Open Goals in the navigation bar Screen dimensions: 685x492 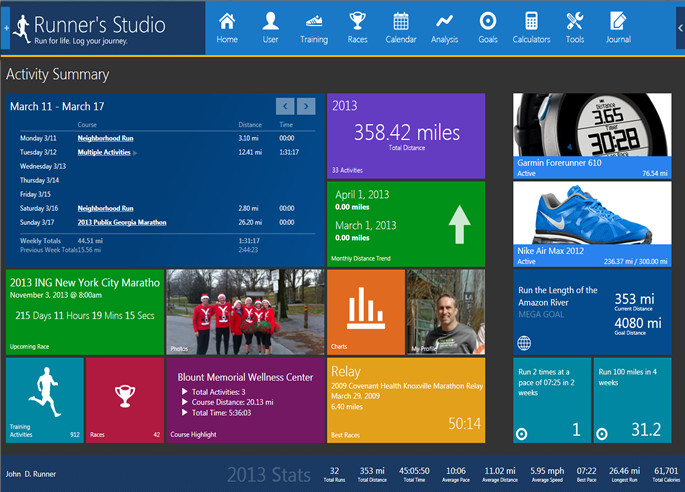point(488,28)
